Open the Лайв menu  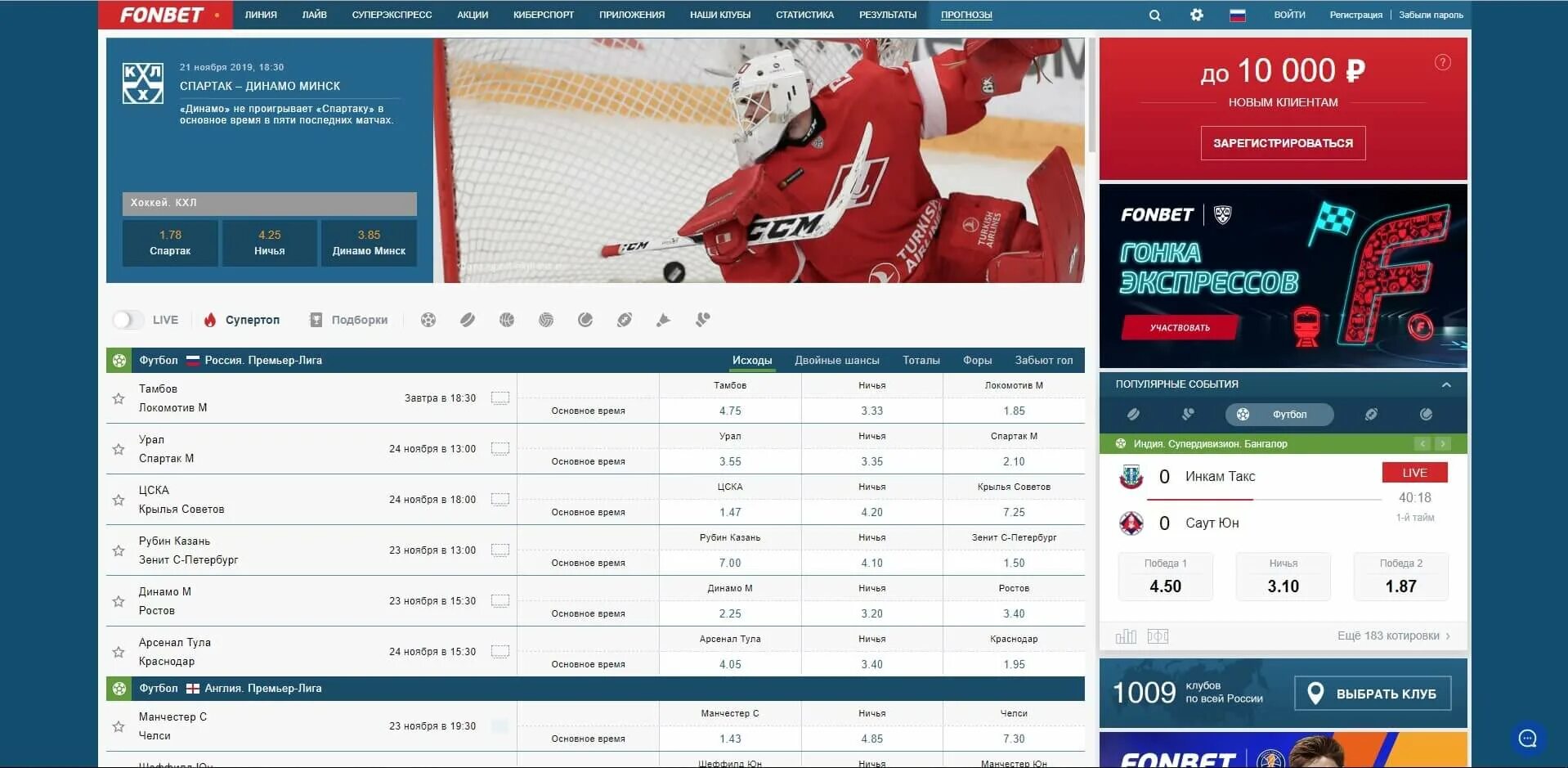point(315,15)
